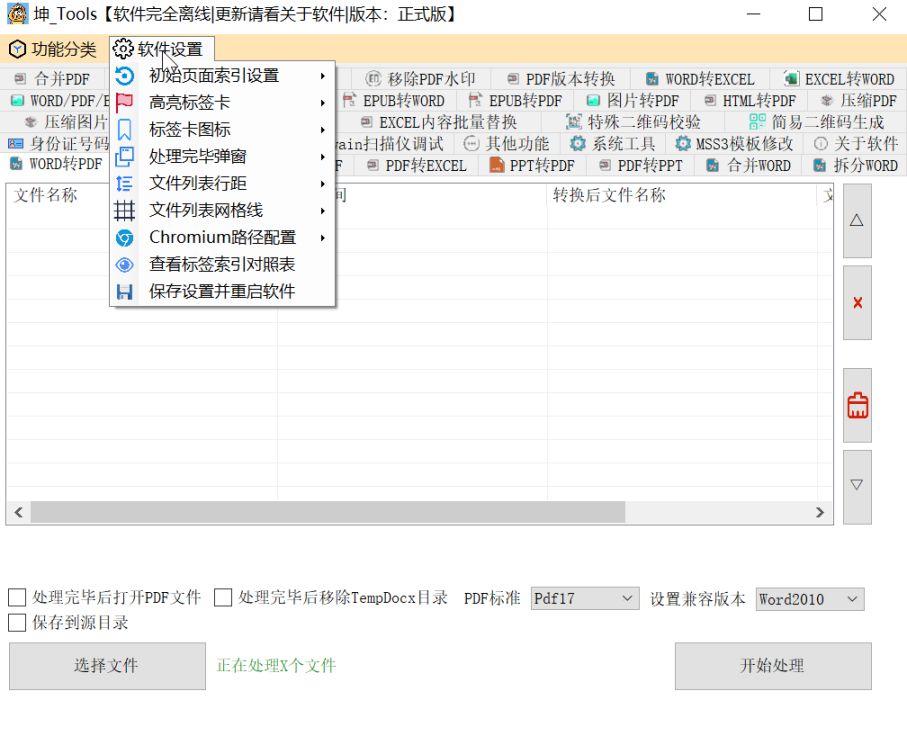Click the floppy disk save icon in the menu
The image size is (907, 745).
pos(124,292)
